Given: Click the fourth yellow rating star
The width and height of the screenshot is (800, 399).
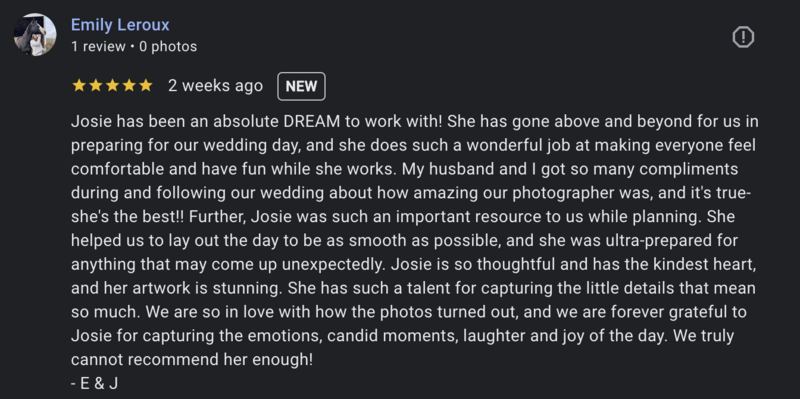Looking at the screenshot, I should [129, 85].
